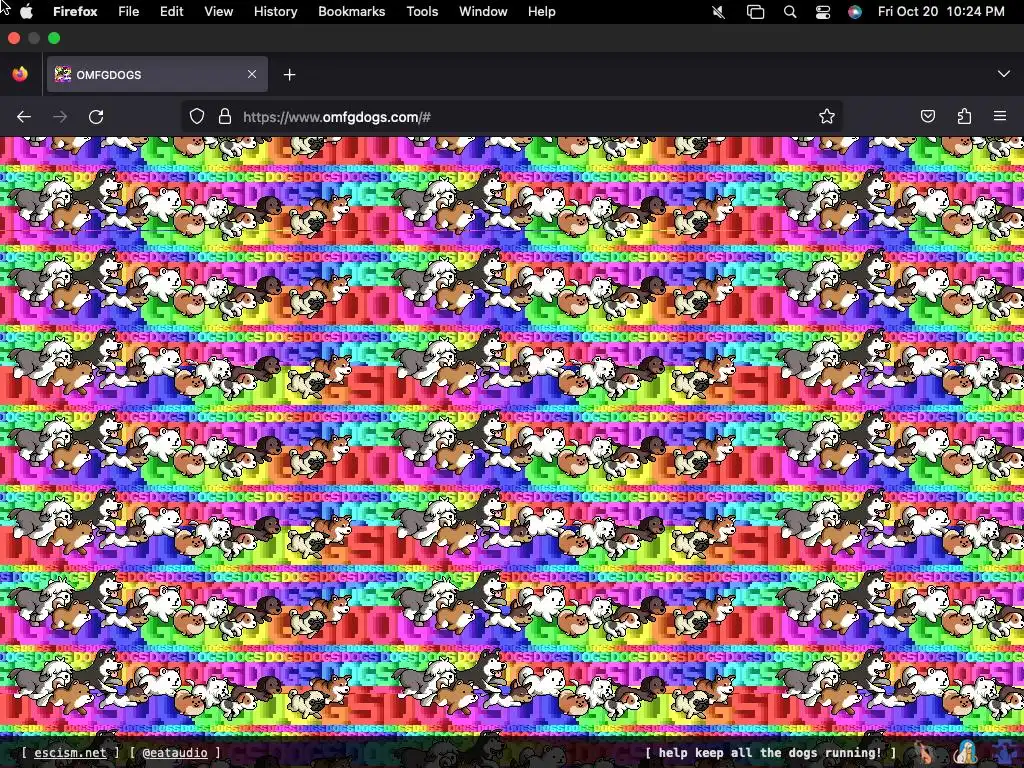Open tracking protection shield icon
The image size is (1024, 768).
coord(197,117)
